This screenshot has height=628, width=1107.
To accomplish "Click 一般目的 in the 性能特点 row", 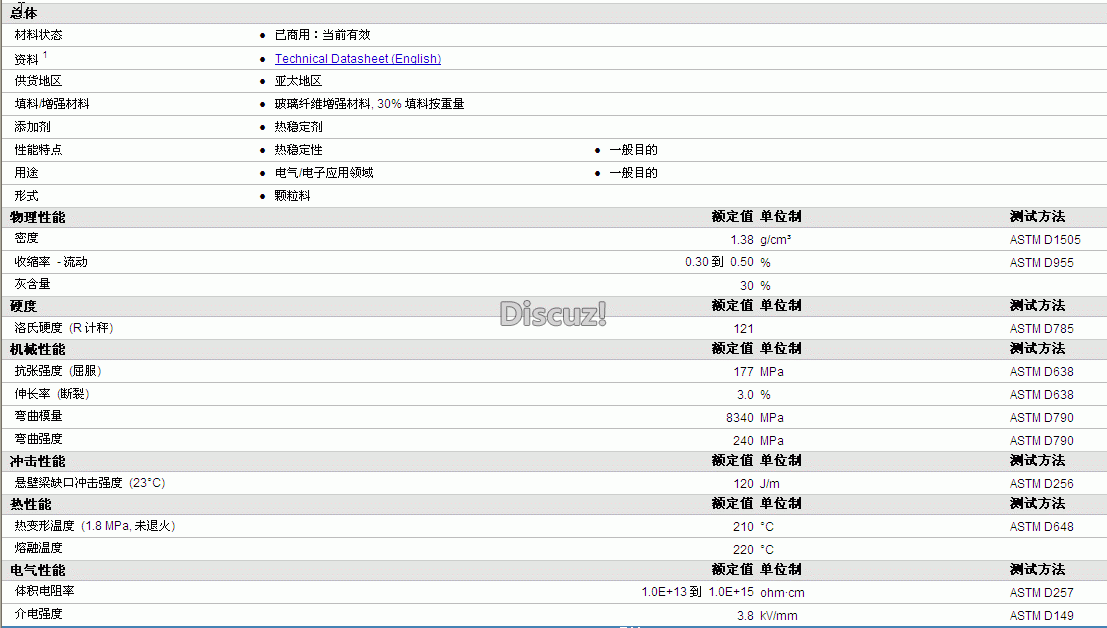I will [633, 150].
